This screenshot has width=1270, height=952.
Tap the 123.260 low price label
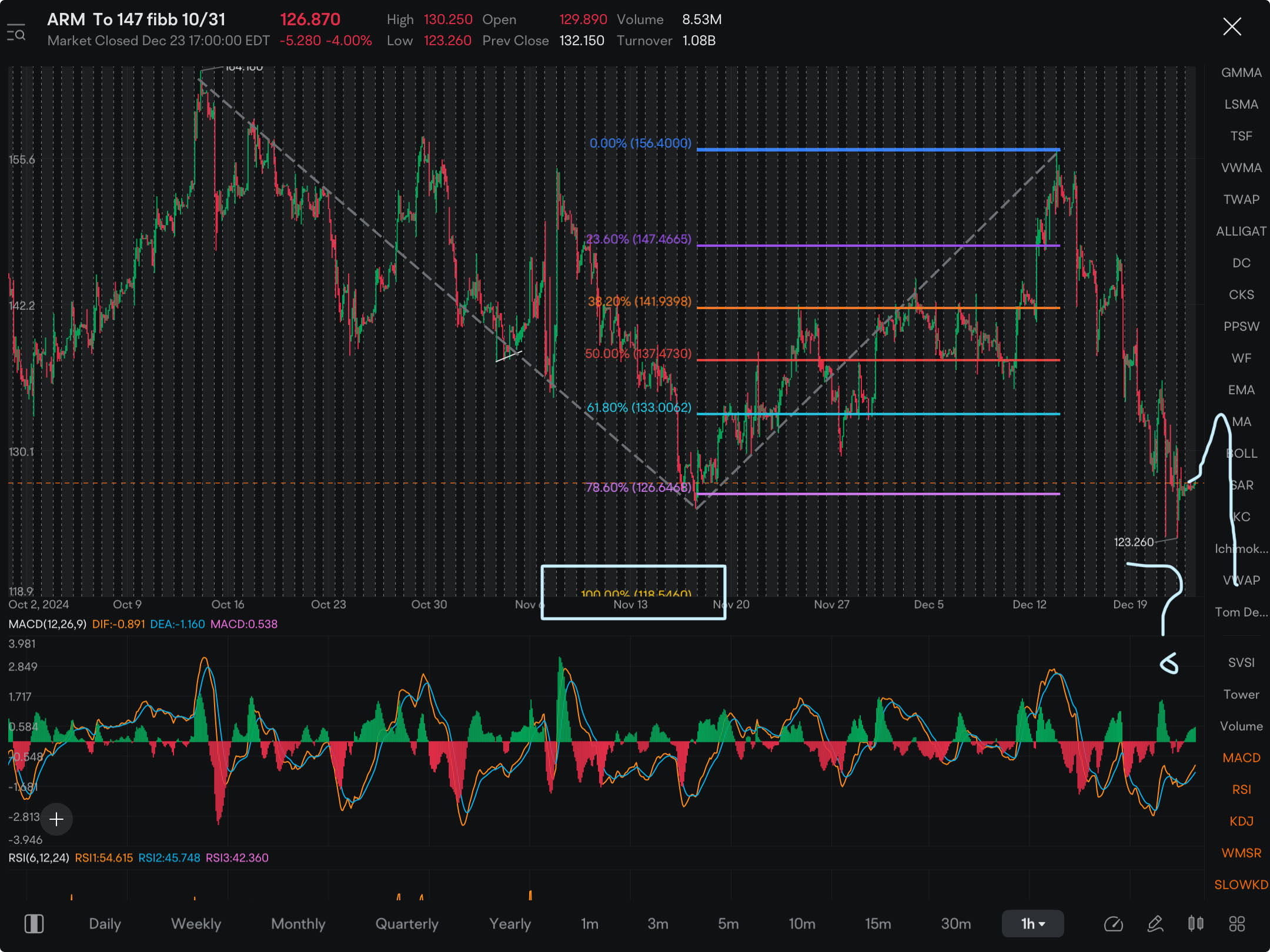pyautogui.click(x=1134, y=542)
